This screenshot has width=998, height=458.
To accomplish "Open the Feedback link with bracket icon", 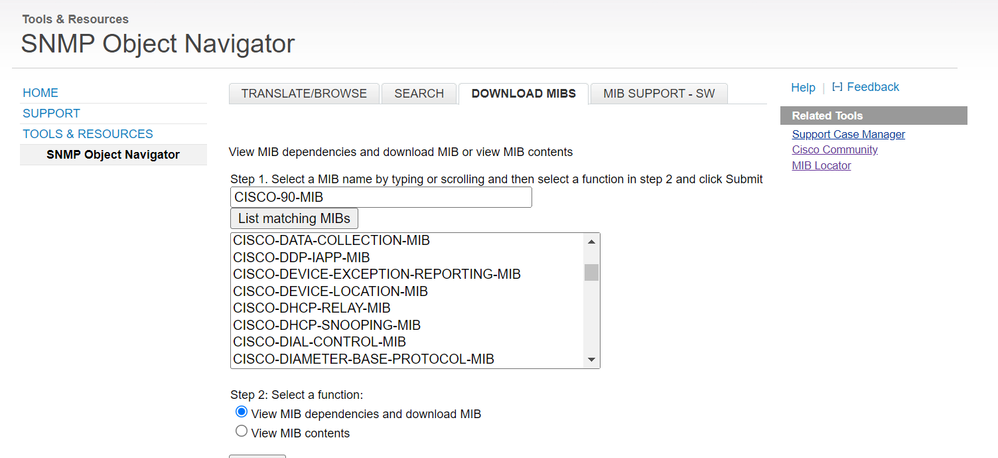I will pyautogui.click(x=866, y=87).
